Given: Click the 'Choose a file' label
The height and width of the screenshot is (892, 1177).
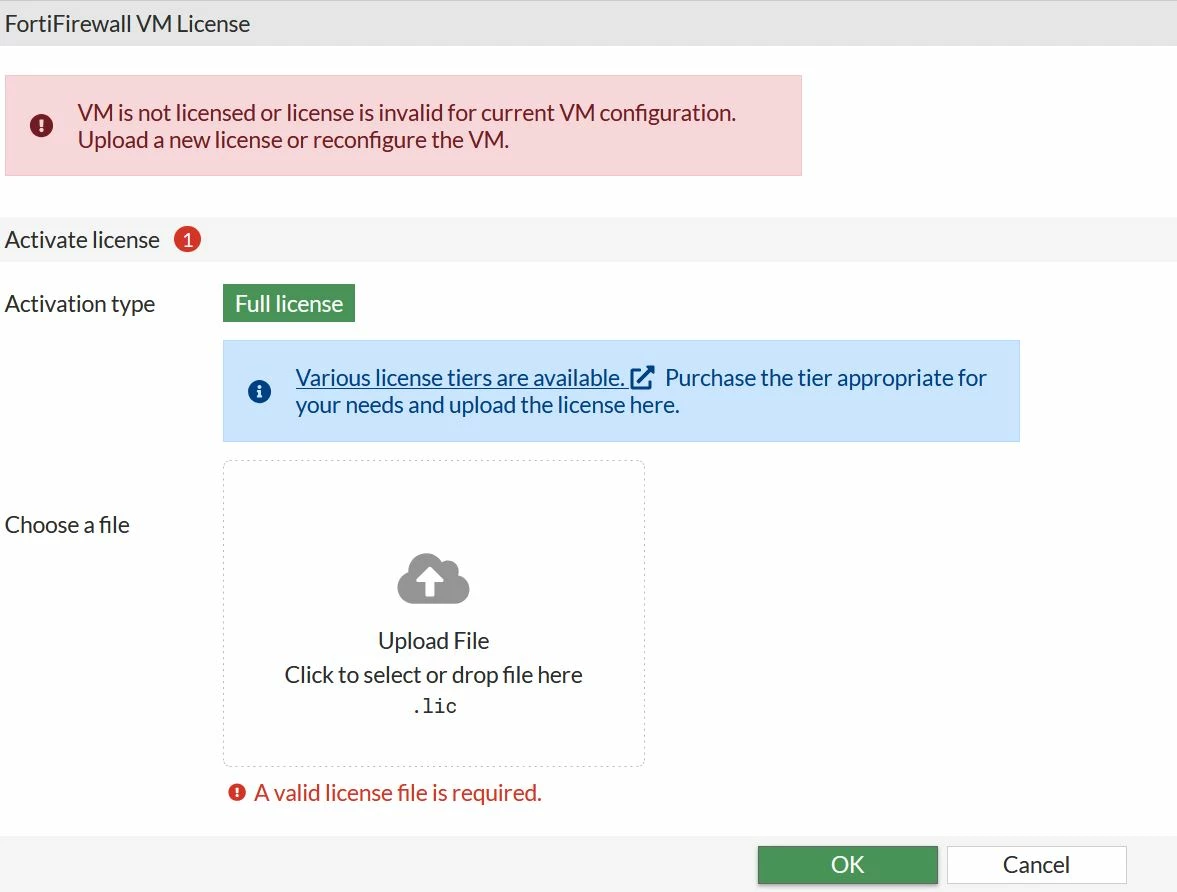Looking at the screenshot, I should [x=67, y=525].
